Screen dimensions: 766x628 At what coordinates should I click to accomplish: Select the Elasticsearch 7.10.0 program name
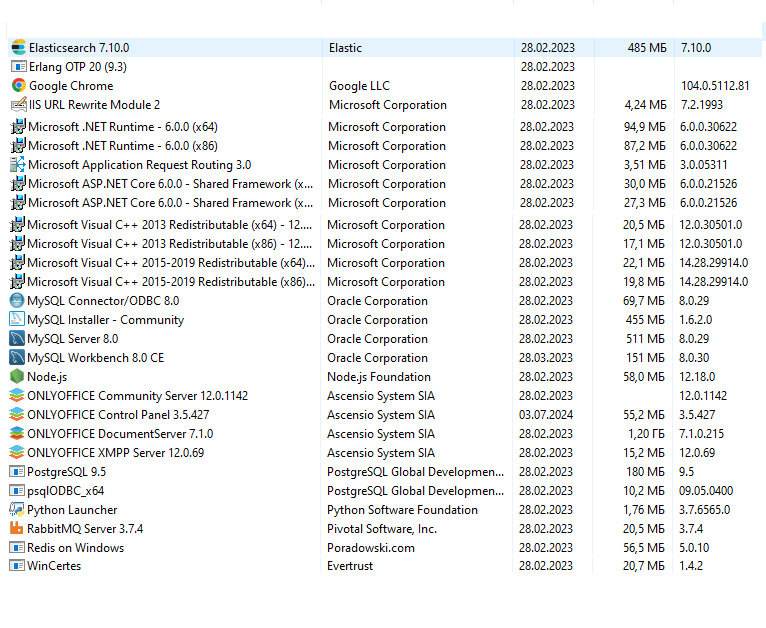click(79, 48)
